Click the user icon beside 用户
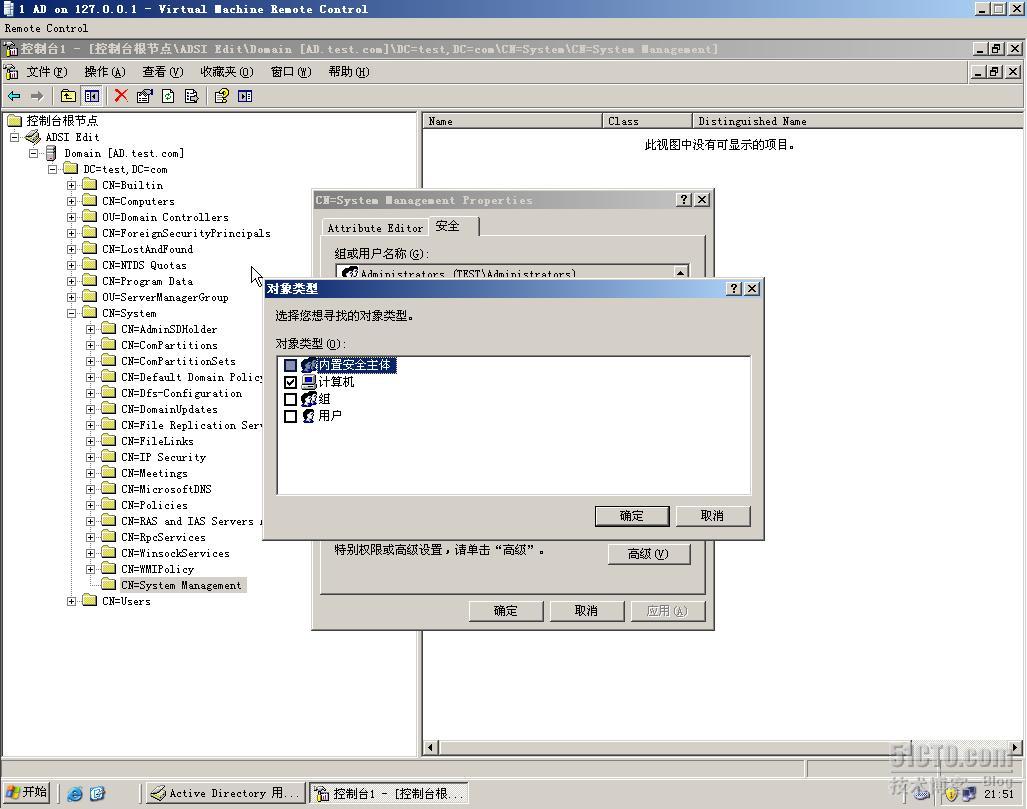The height and width of the screenshot is (809, 1027). 309,416
